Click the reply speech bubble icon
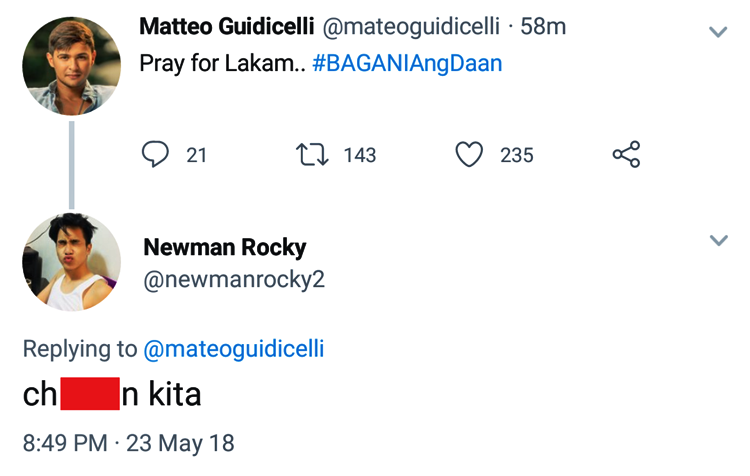The image size is (750, 476). (155, 155)
